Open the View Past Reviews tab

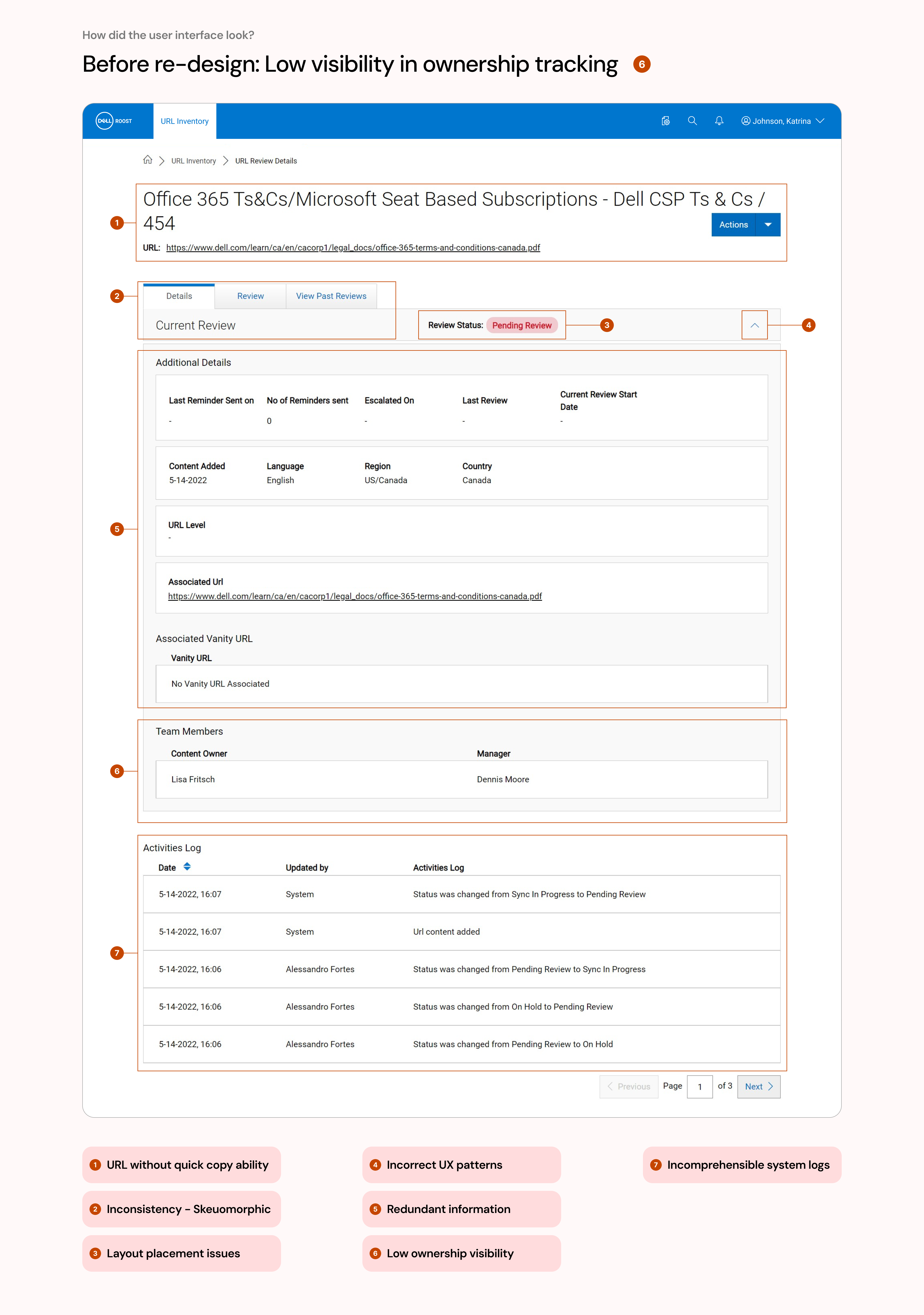(331, 296)
